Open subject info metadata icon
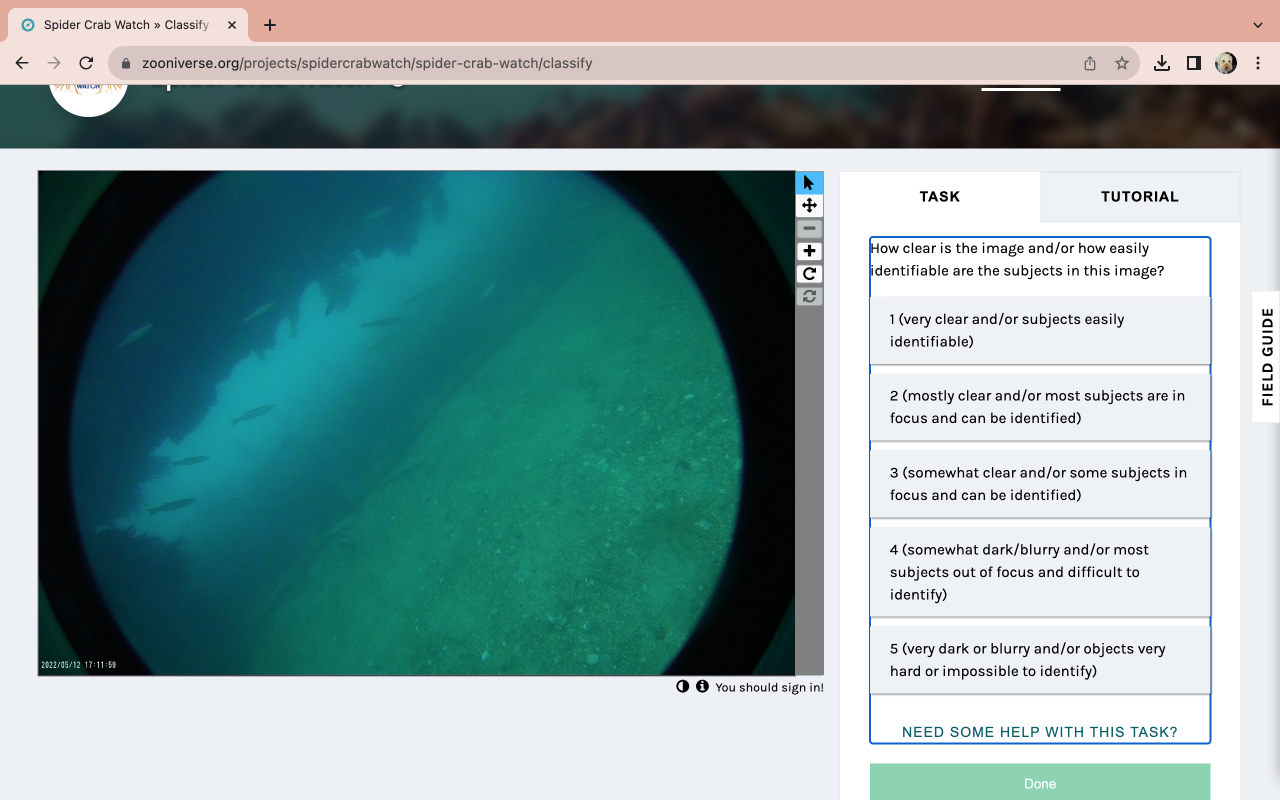 coord(702,686)
